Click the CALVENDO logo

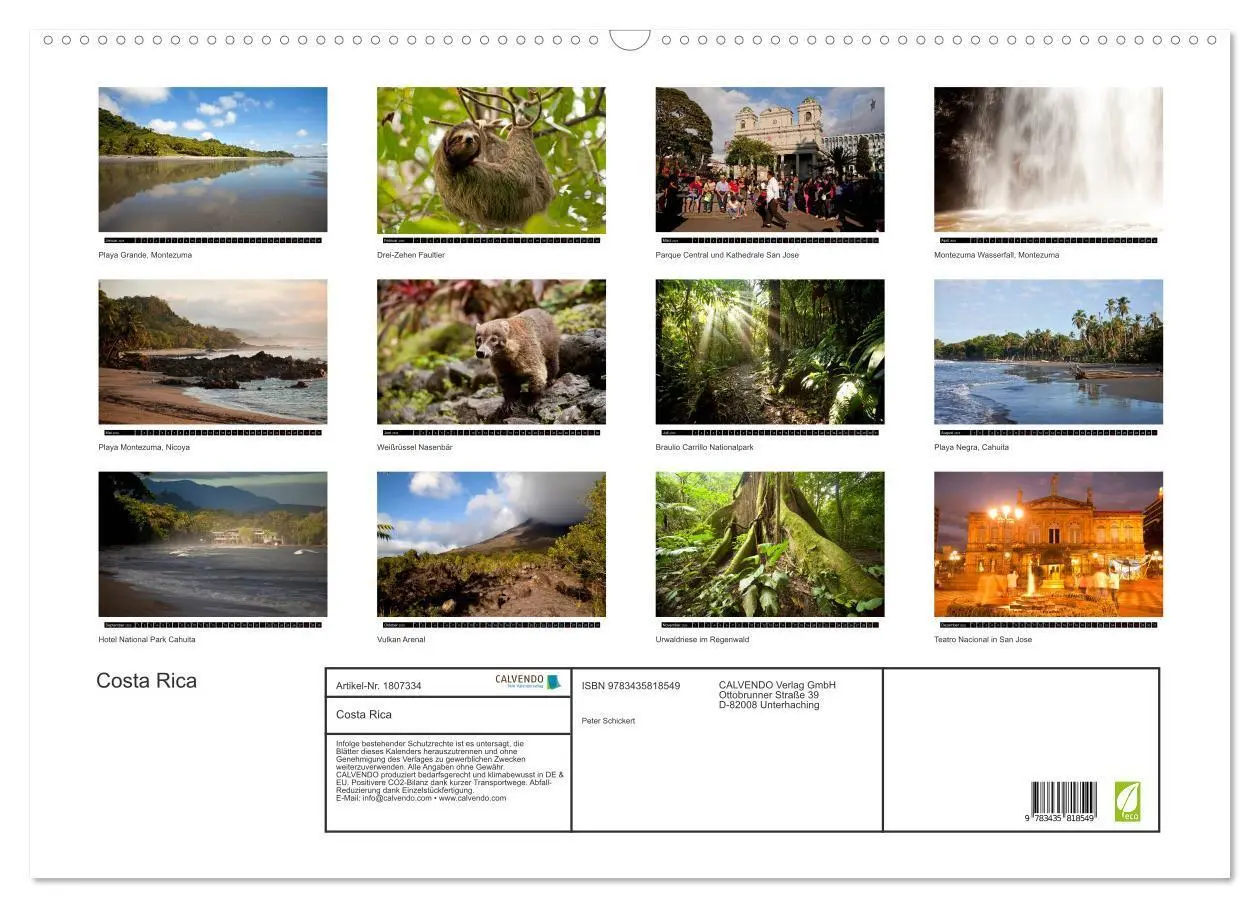[527, 682]
